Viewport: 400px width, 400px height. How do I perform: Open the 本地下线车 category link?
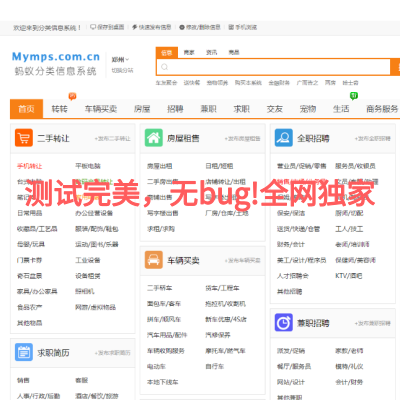pos(163,382)
